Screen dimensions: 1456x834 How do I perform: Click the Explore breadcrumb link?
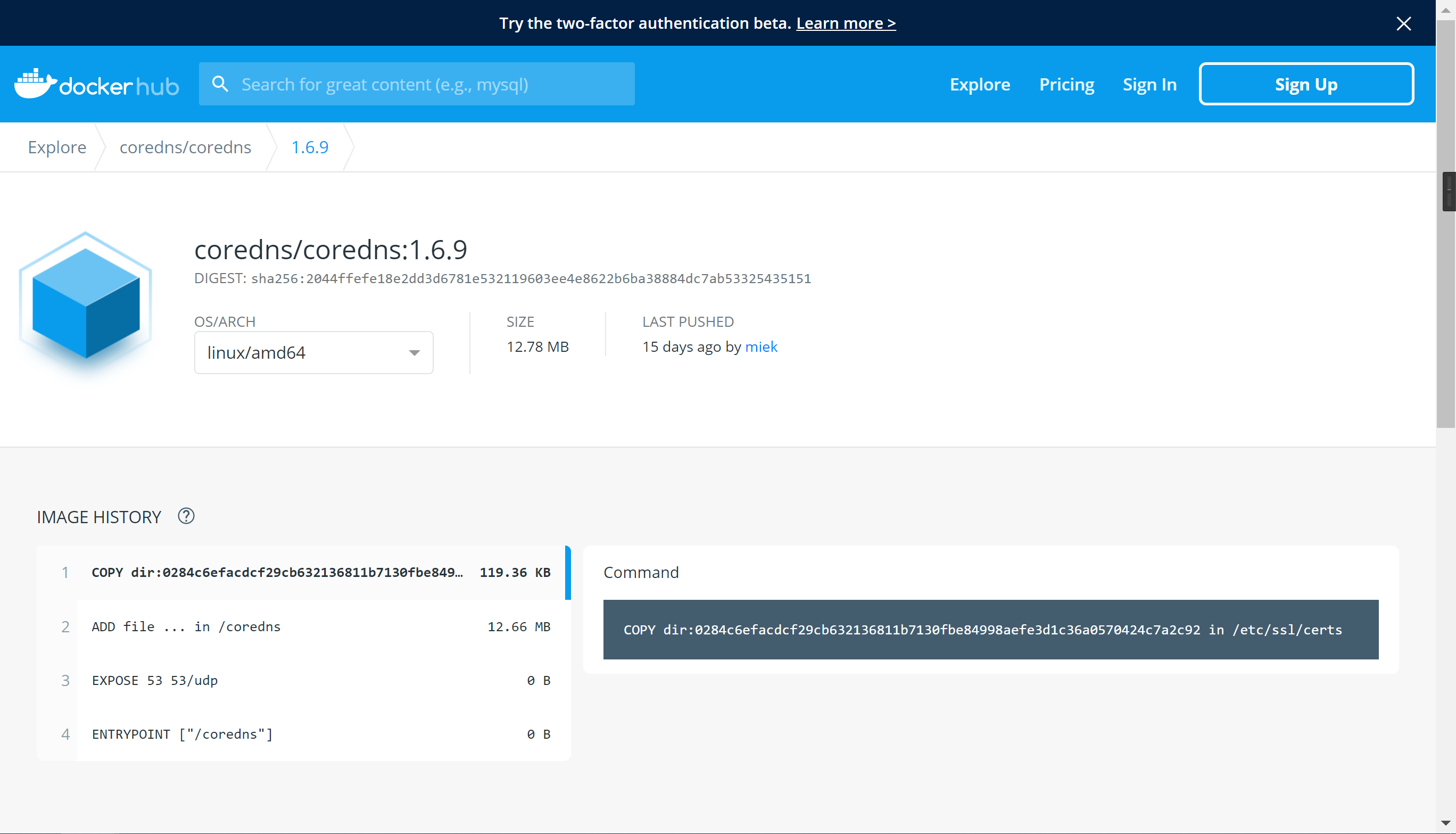[56, 147]
